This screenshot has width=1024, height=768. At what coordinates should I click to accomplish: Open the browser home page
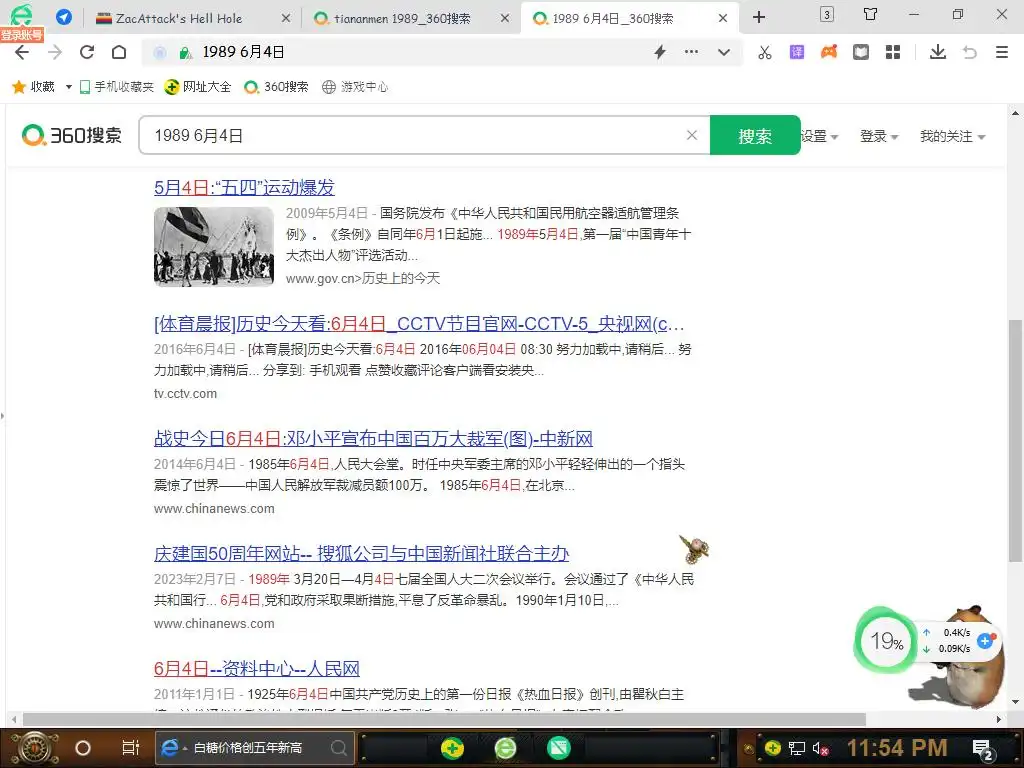119,52
